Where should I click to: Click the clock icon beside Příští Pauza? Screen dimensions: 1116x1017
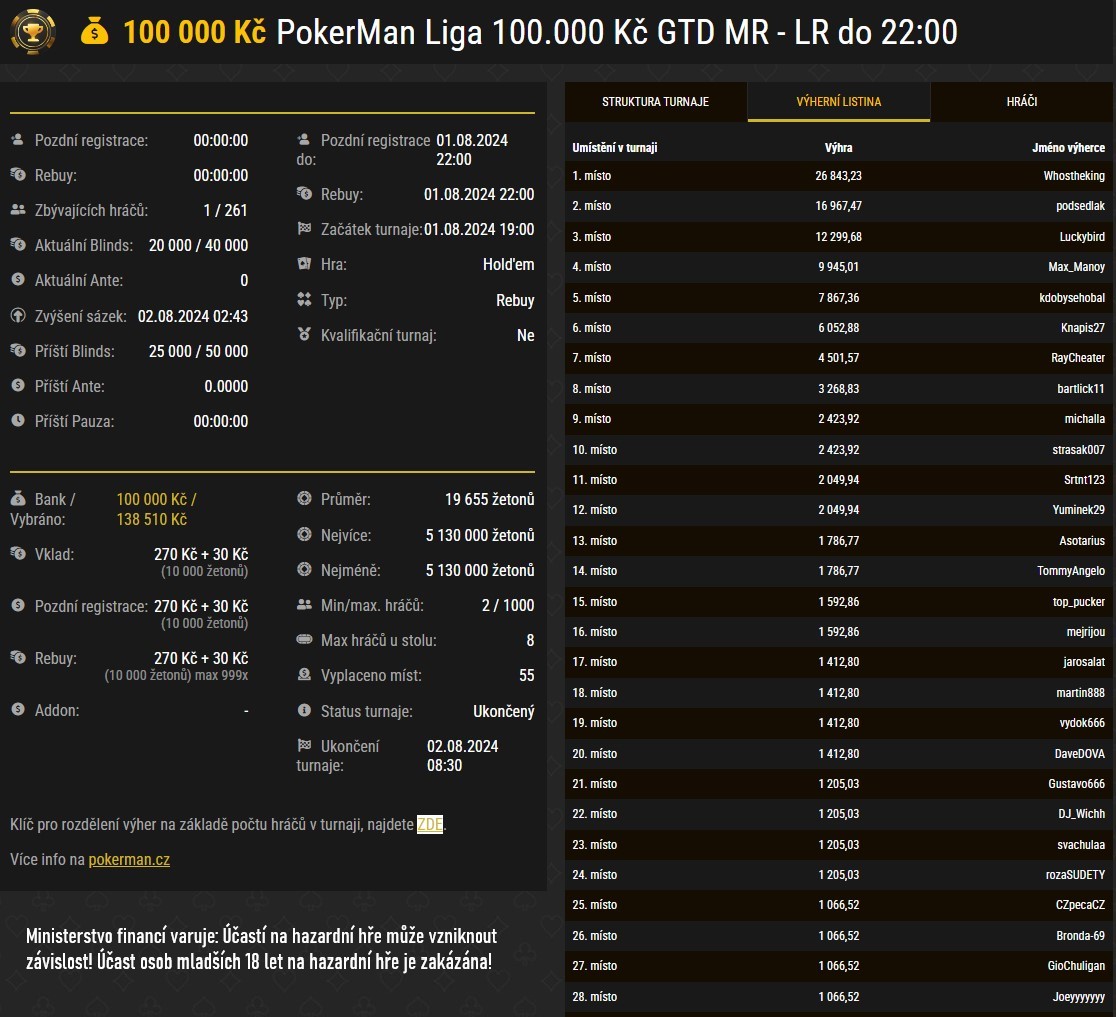coord(18,421)
